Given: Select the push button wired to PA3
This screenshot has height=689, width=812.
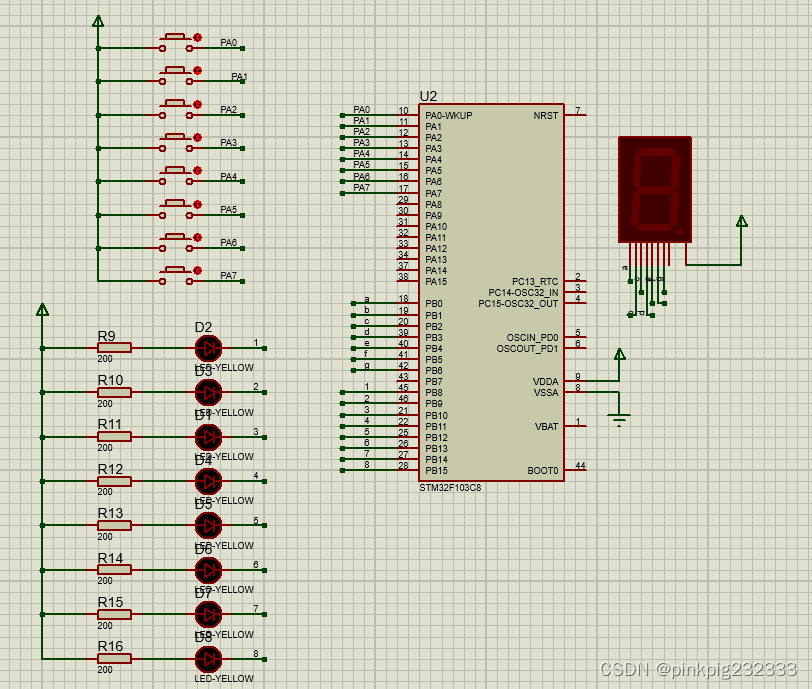Looking at the screenshot, I should [176, 142].
